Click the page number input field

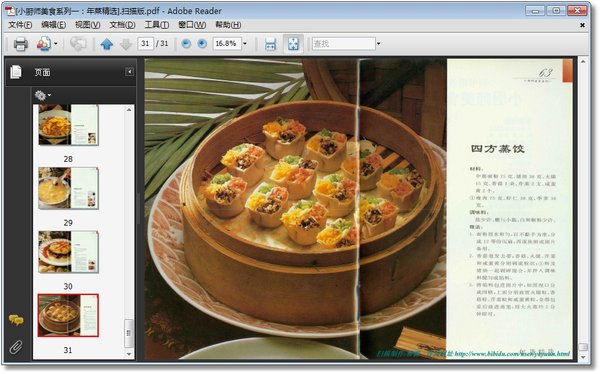click(x=145, y=44)
